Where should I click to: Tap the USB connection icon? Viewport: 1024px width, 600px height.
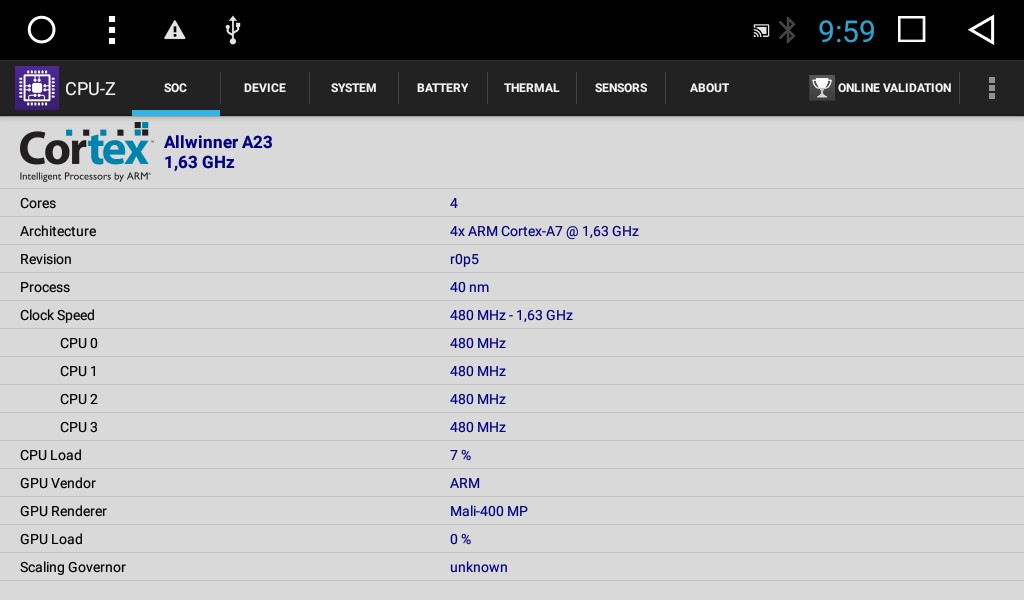pos(232,30)
